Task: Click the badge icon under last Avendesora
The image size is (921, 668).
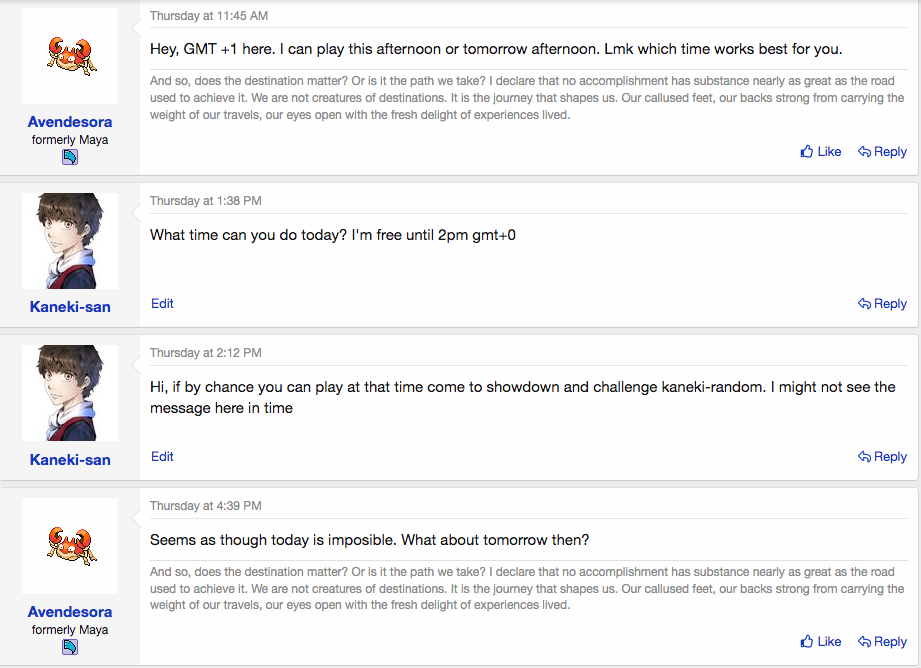Action: click(70, 647)
